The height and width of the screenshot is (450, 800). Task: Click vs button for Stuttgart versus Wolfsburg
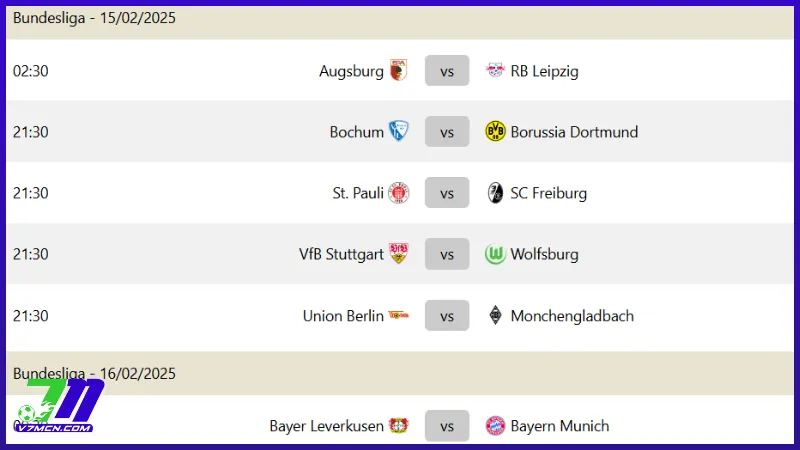pyautogui.click(x=447, y=254)
